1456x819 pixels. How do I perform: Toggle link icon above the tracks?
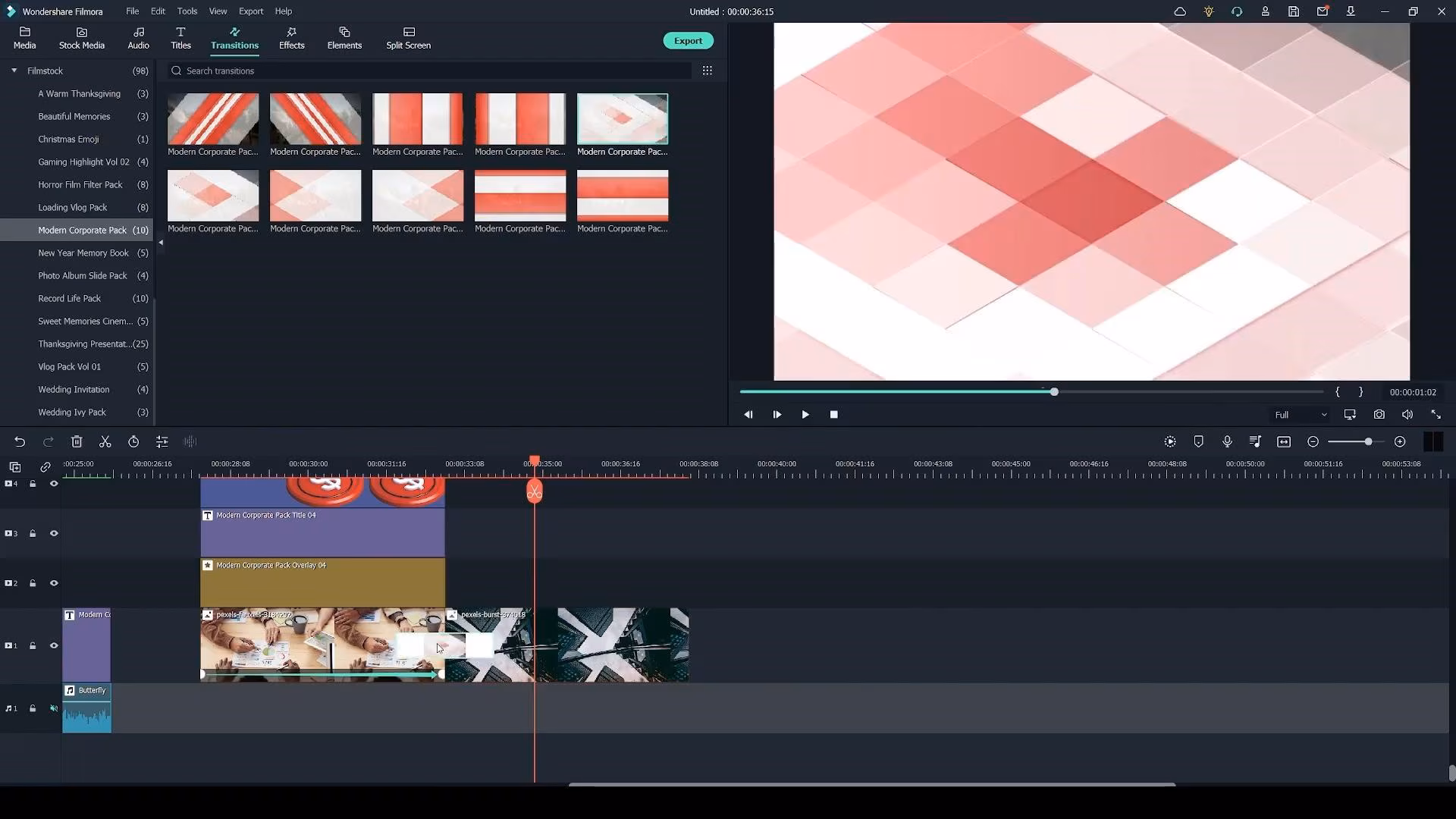point(45,467)
